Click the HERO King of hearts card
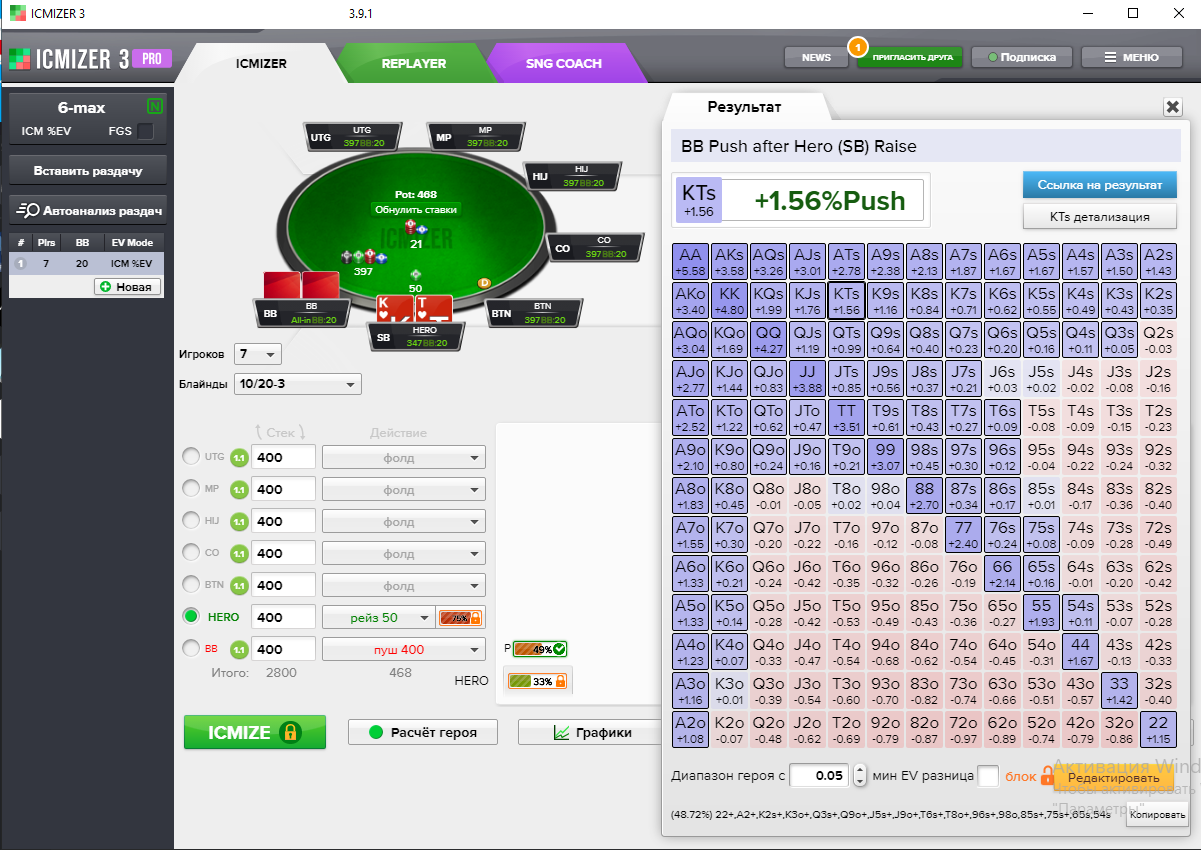The image size is (1201, 850). tap(394, 309)
